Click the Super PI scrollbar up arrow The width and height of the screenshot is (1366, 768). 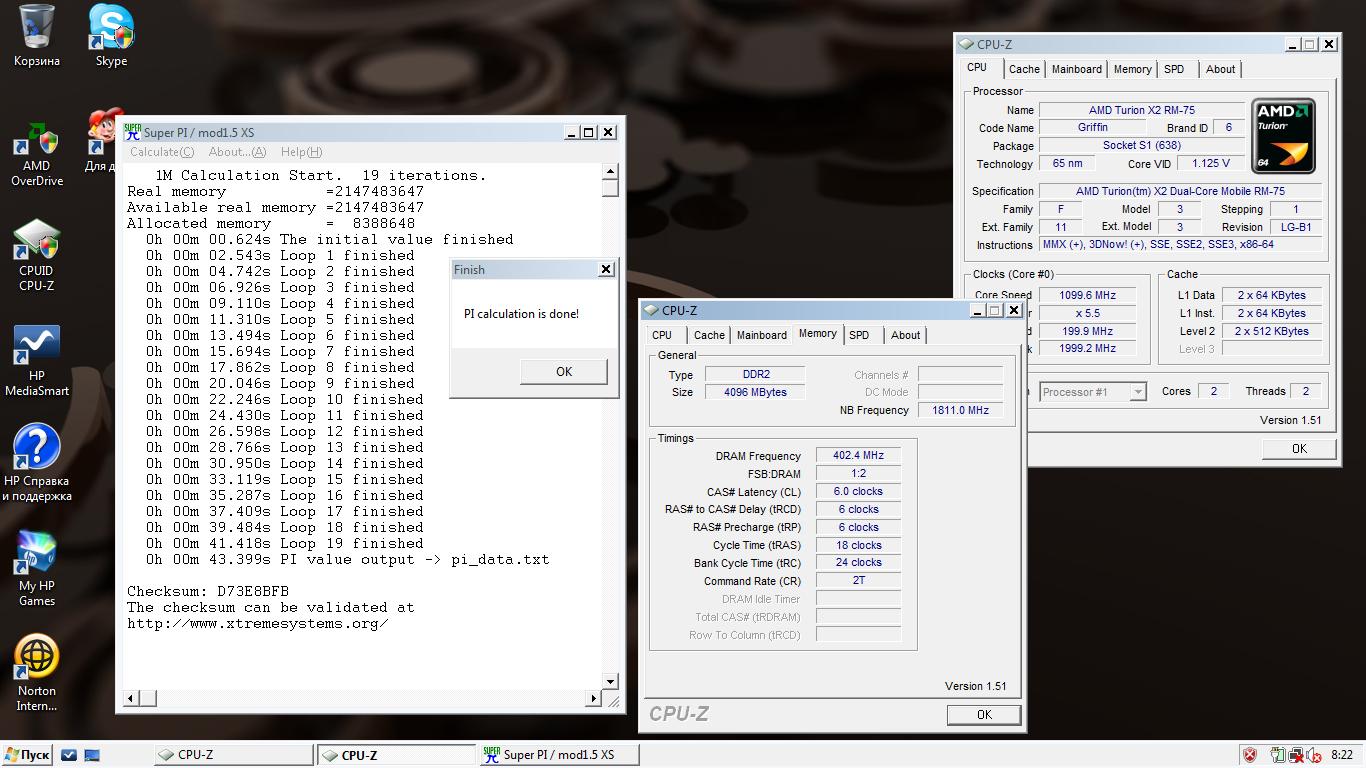pos(610,172)
